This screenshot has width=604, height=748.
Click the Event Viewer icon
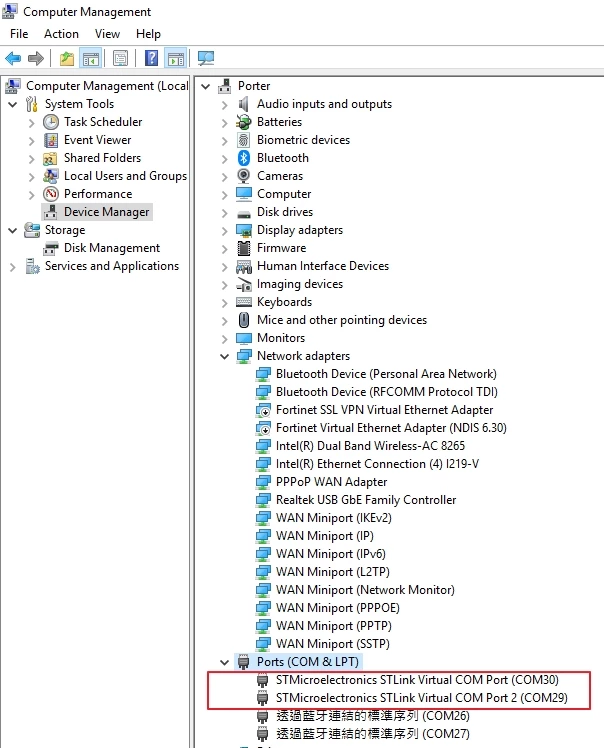coord(51,140)
